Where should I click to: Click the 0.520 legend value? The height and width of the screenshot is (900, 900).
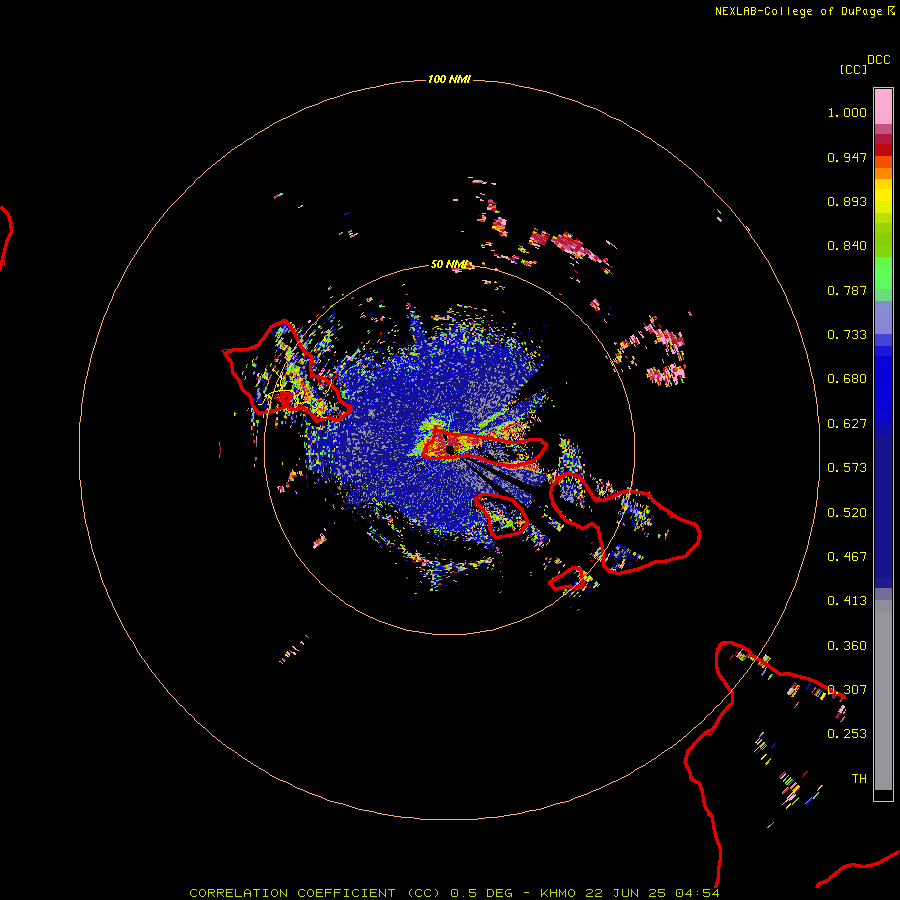(847, 513)
